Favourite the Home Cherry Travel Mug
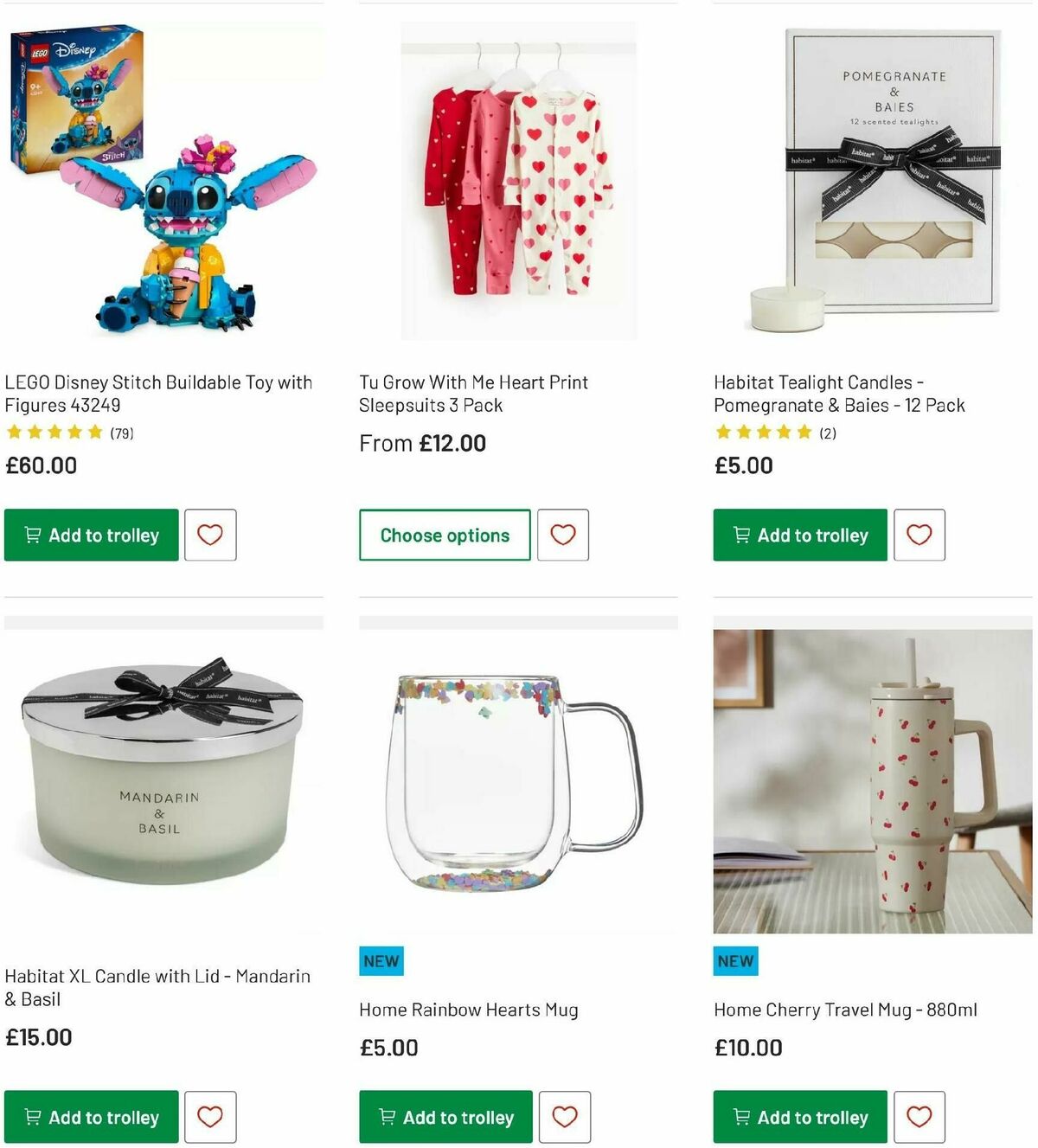The image size is (1038, 1148). click(919, 1117)
